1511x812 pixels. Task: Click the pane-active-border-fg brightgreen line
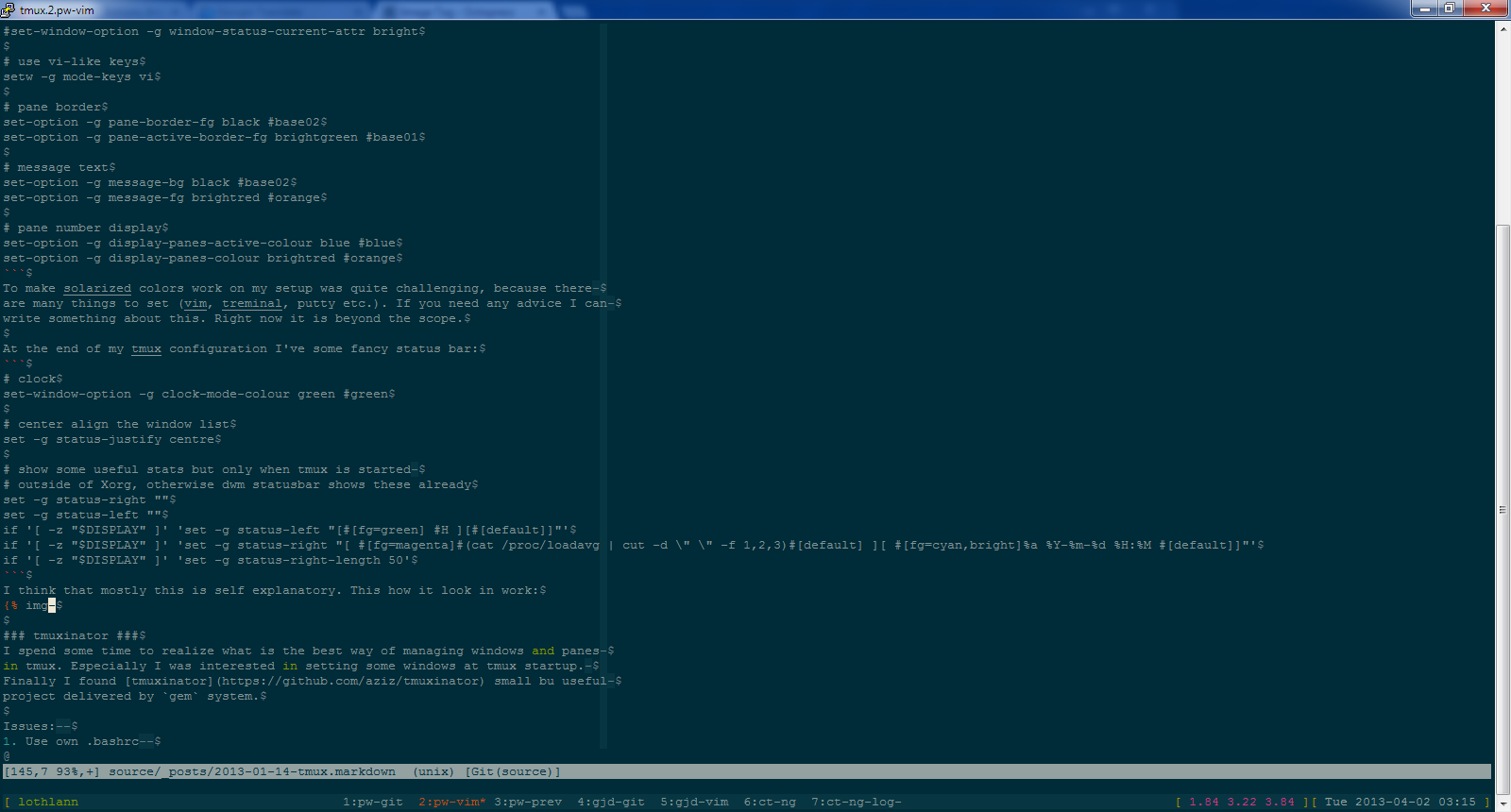214,137
